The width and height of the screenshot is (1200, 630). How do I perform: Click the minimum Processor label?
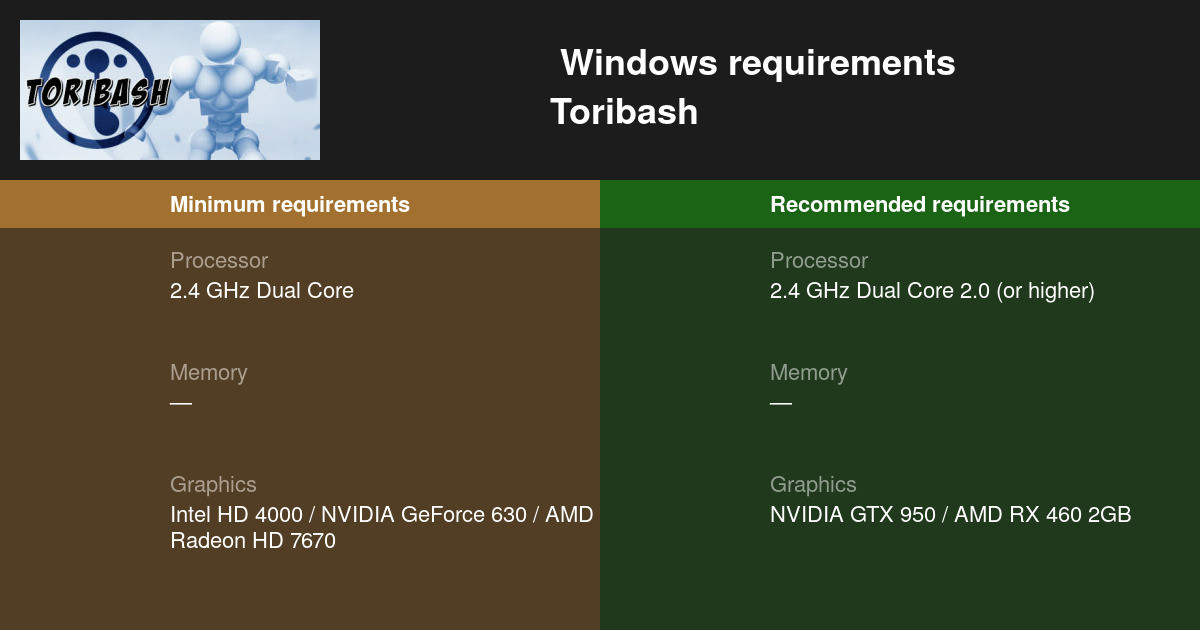click(218, 261)
